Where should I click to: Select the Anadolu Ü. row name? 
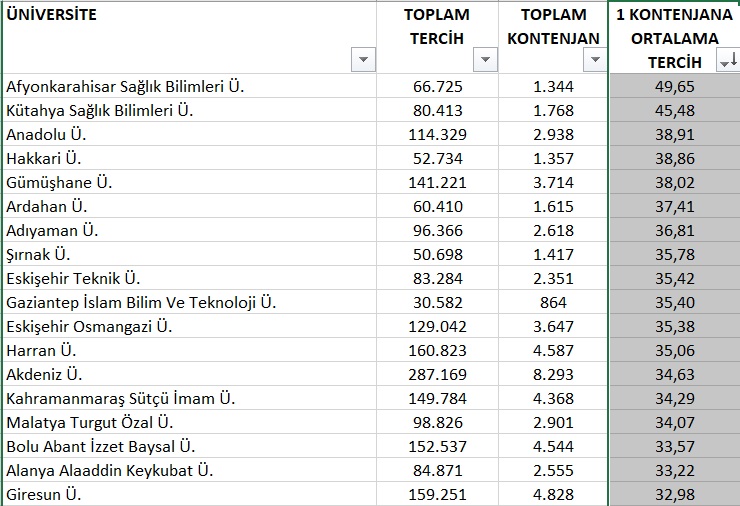190,134
